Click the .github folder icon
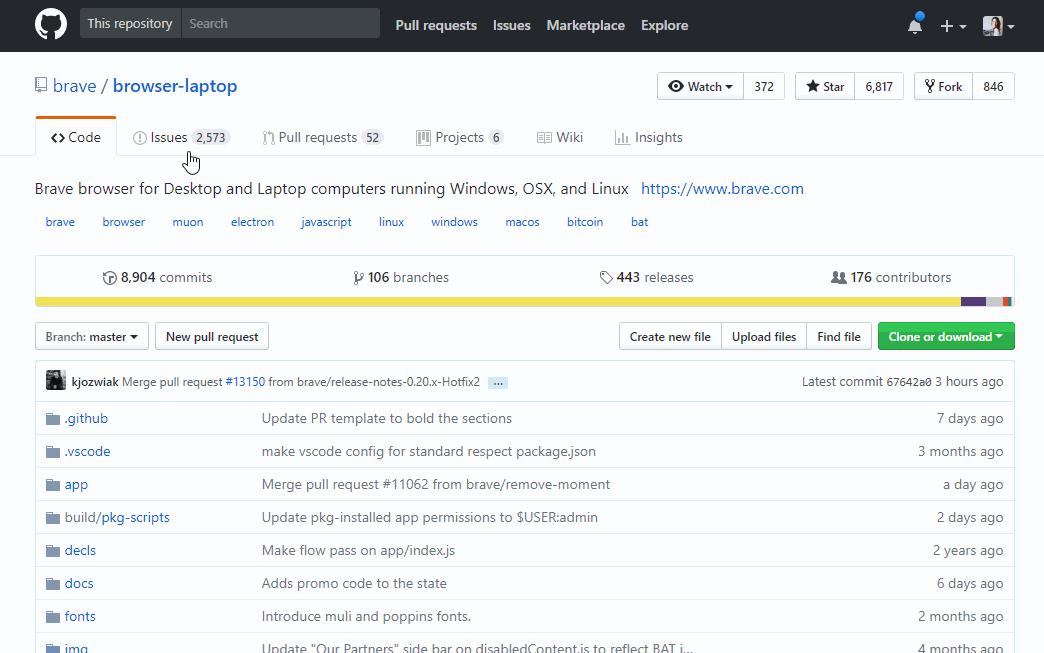Image resolution: width=1044 pixels, height=653 pixels. (x=53, y=419)
